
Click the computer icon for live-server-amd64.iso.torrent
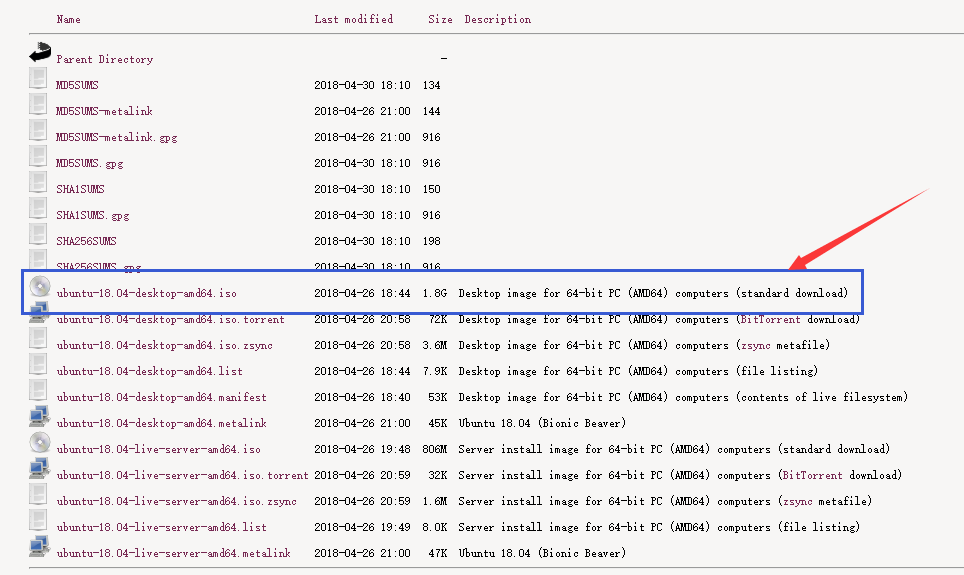(39, 469)
